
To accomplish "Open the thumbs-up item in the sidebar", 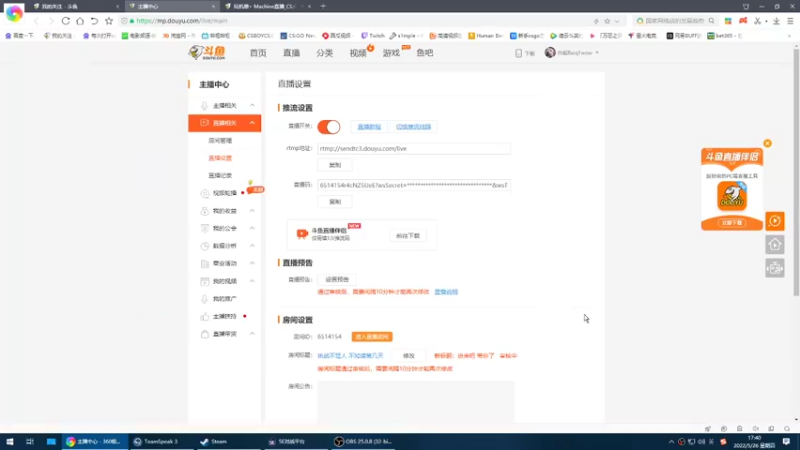I will pyautogui.click(x=224, y=316).
